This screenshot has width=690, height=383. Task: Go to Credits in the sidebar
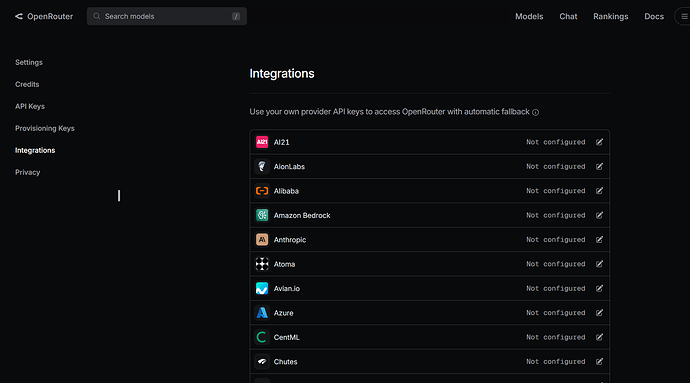[27, 84]
